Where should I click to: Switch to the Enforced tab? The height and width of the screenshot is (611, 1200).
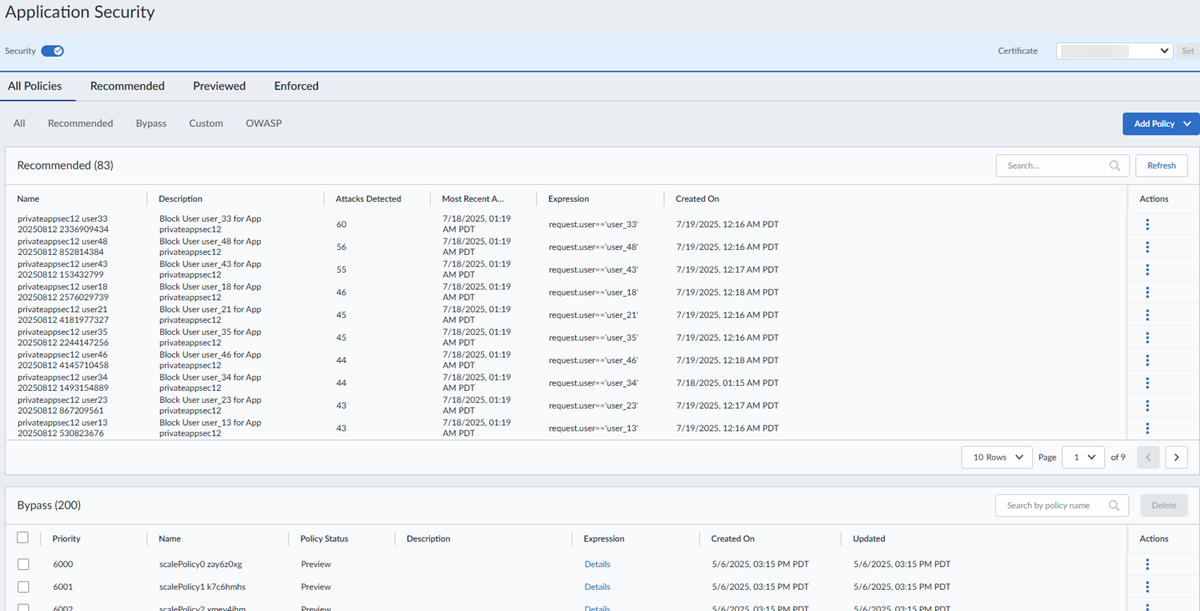296,86
